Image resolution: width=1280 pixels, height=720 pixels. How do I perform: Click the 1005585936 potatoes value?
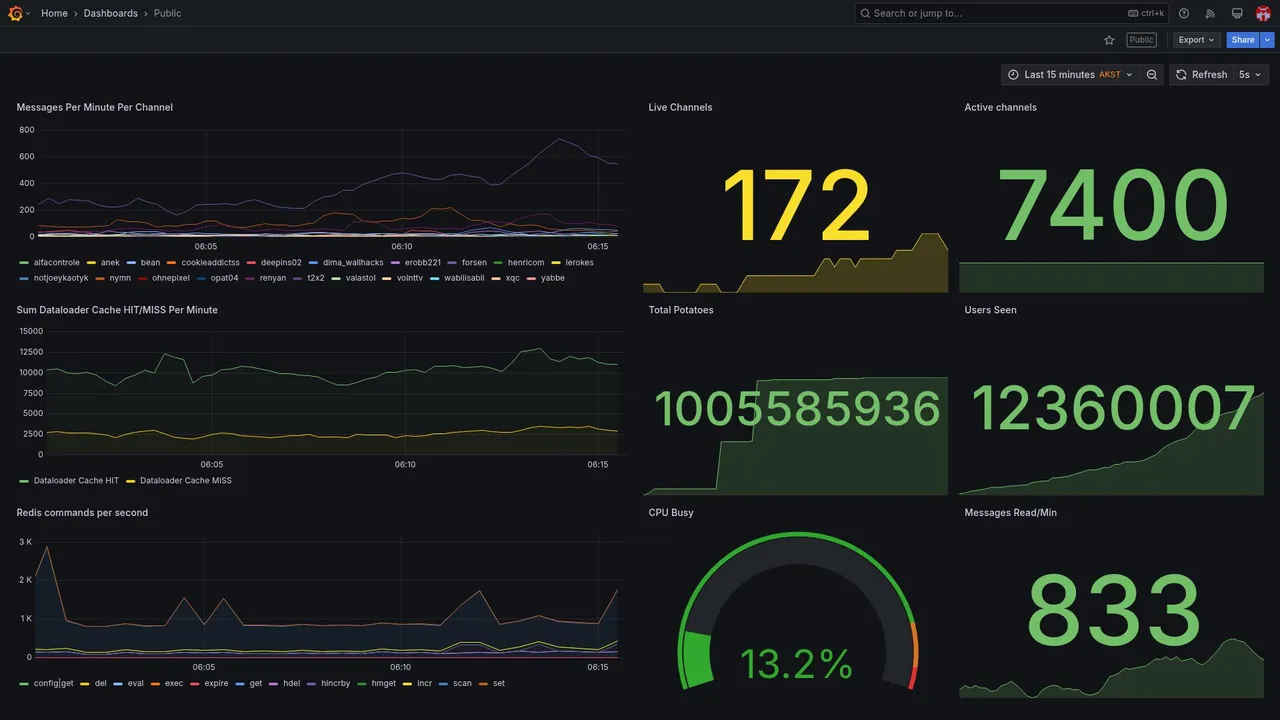click(797, 410)
